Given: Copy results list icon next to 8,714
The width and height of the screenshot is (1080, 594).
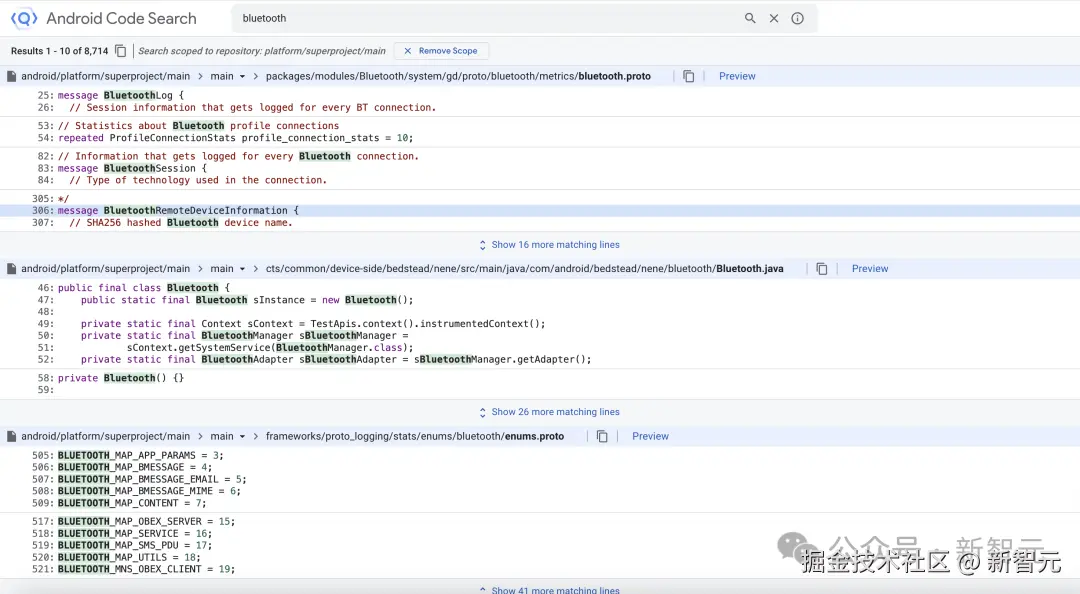Looking at the screenshot, I should point(121,51).
